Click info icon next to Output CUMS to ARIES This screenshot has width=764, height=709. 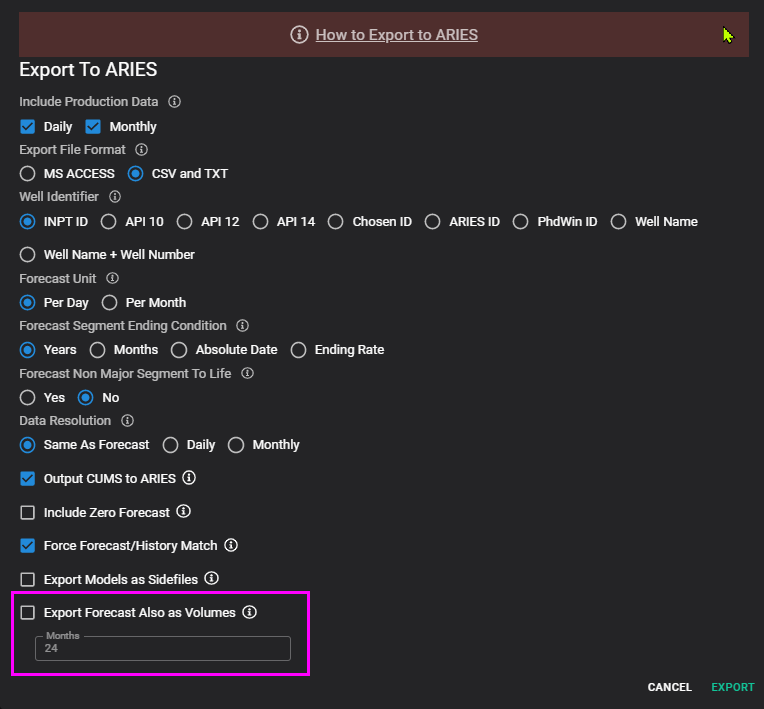[189, 478]
